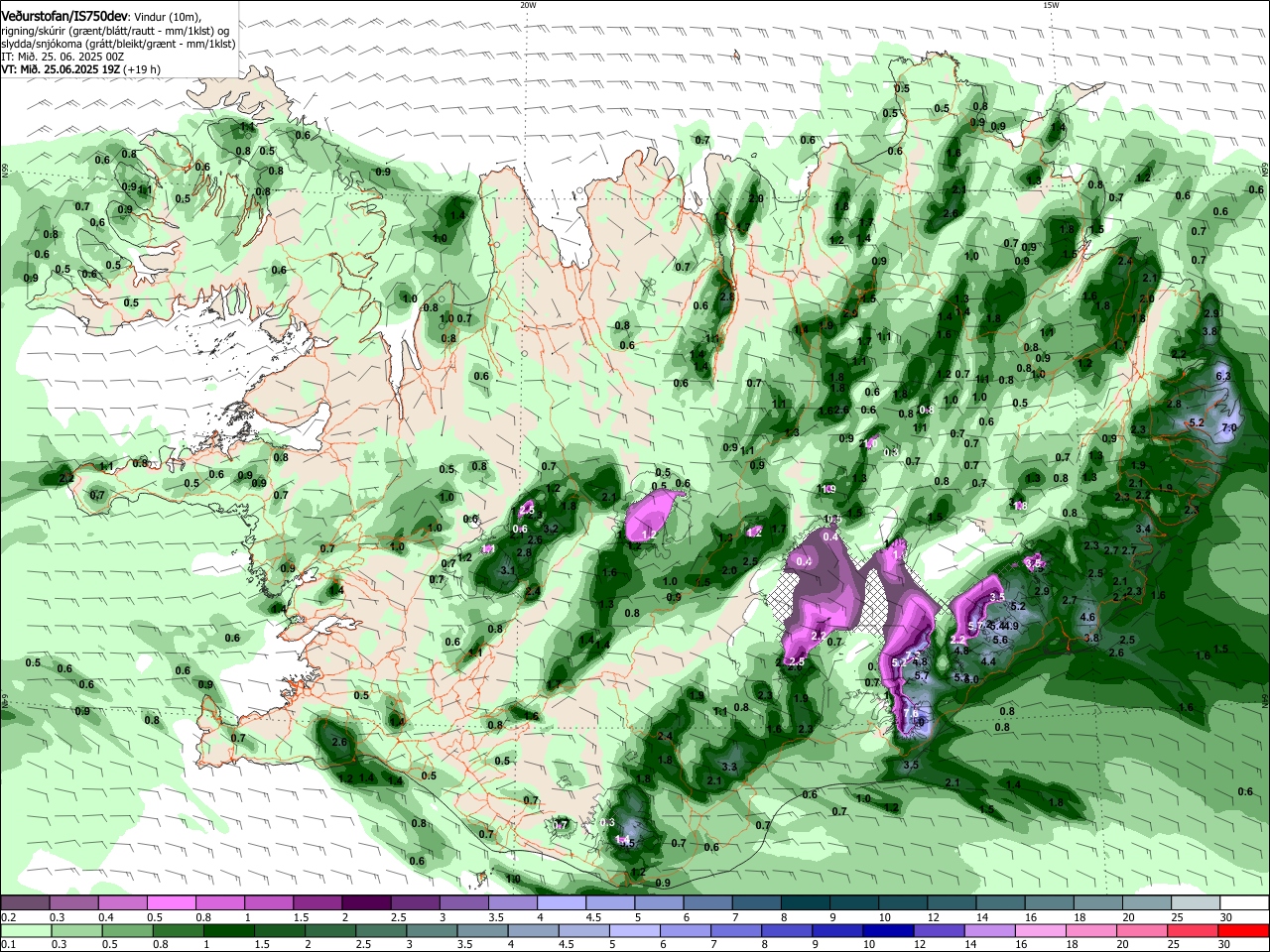This screenshot has width=1270, height=952.
Task: Select the bright red 30 rain legend swatch
Action: click(1243, 931)
